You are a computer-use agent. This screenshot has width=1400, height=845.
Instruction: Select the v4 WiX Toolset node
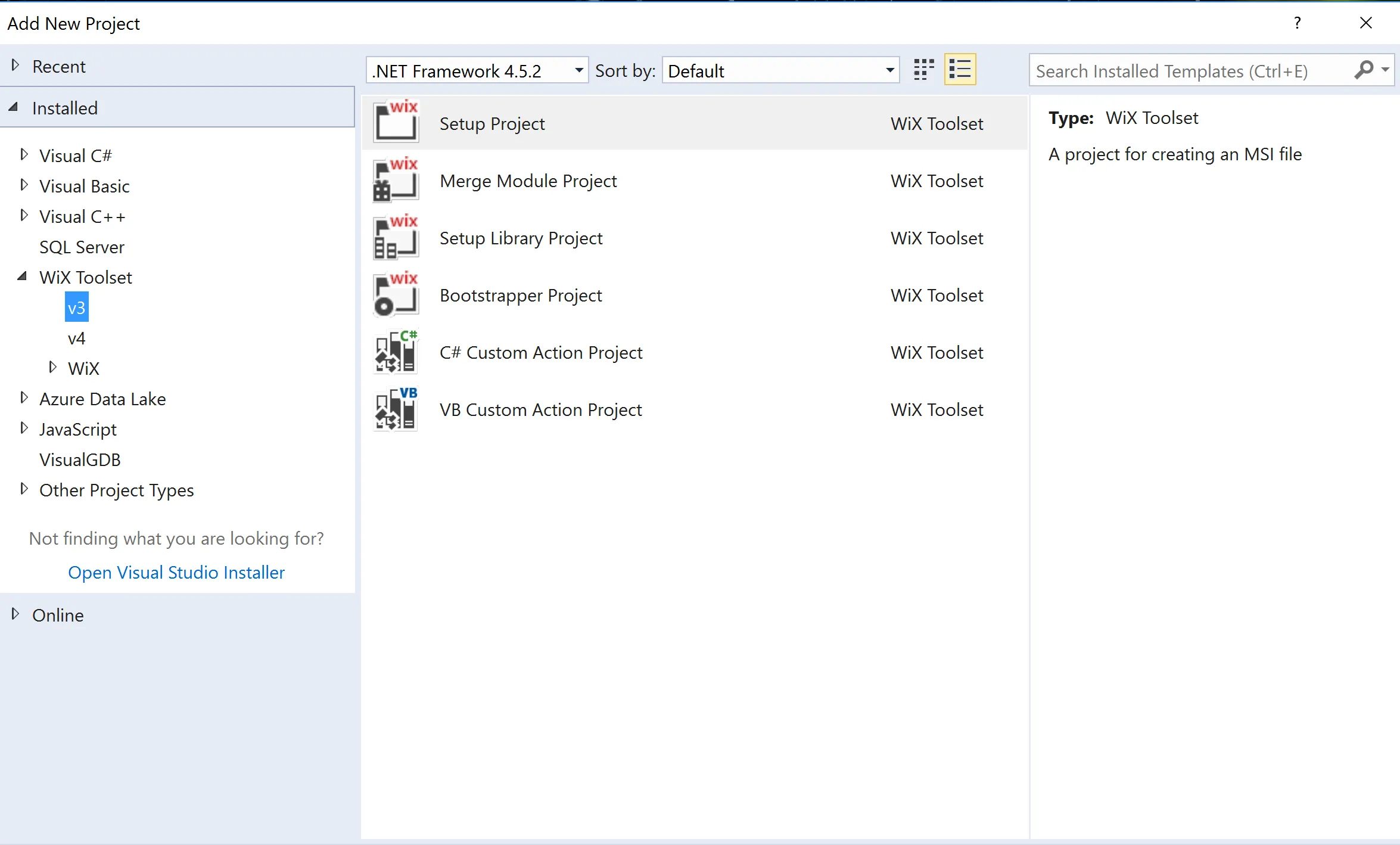click(x=76, y=338)
